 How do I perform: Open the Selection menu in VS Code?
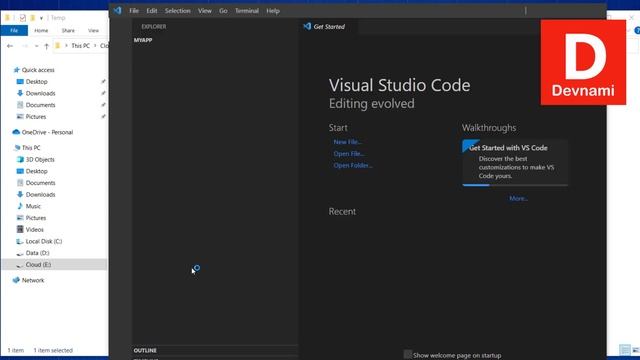click(178, 11)
